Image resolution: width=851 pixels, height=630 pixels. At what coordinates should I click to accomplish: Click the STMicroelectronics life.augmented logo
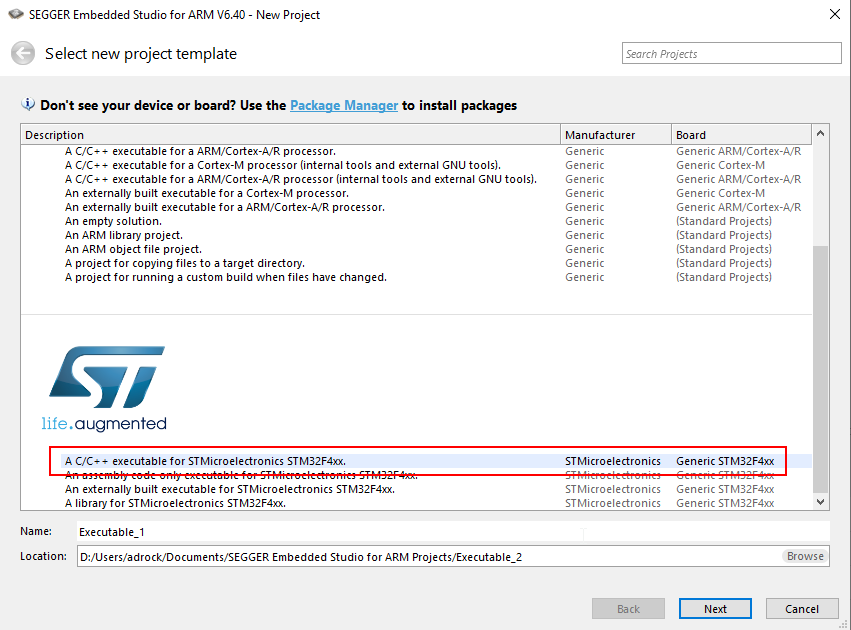pos(108,386)
